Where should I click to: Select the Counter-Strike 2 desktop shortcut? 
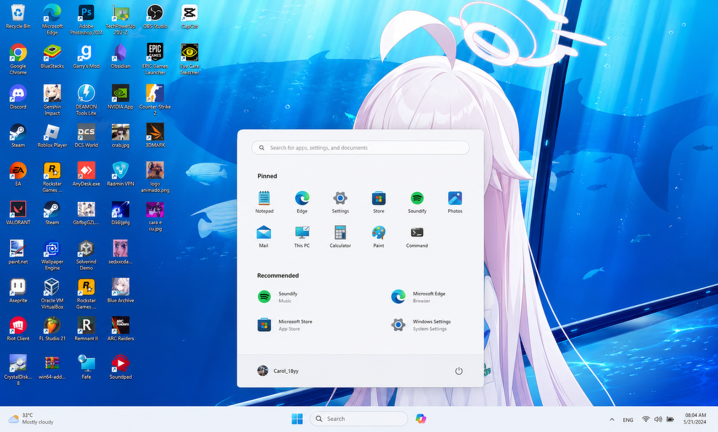[x=155, y=100]
